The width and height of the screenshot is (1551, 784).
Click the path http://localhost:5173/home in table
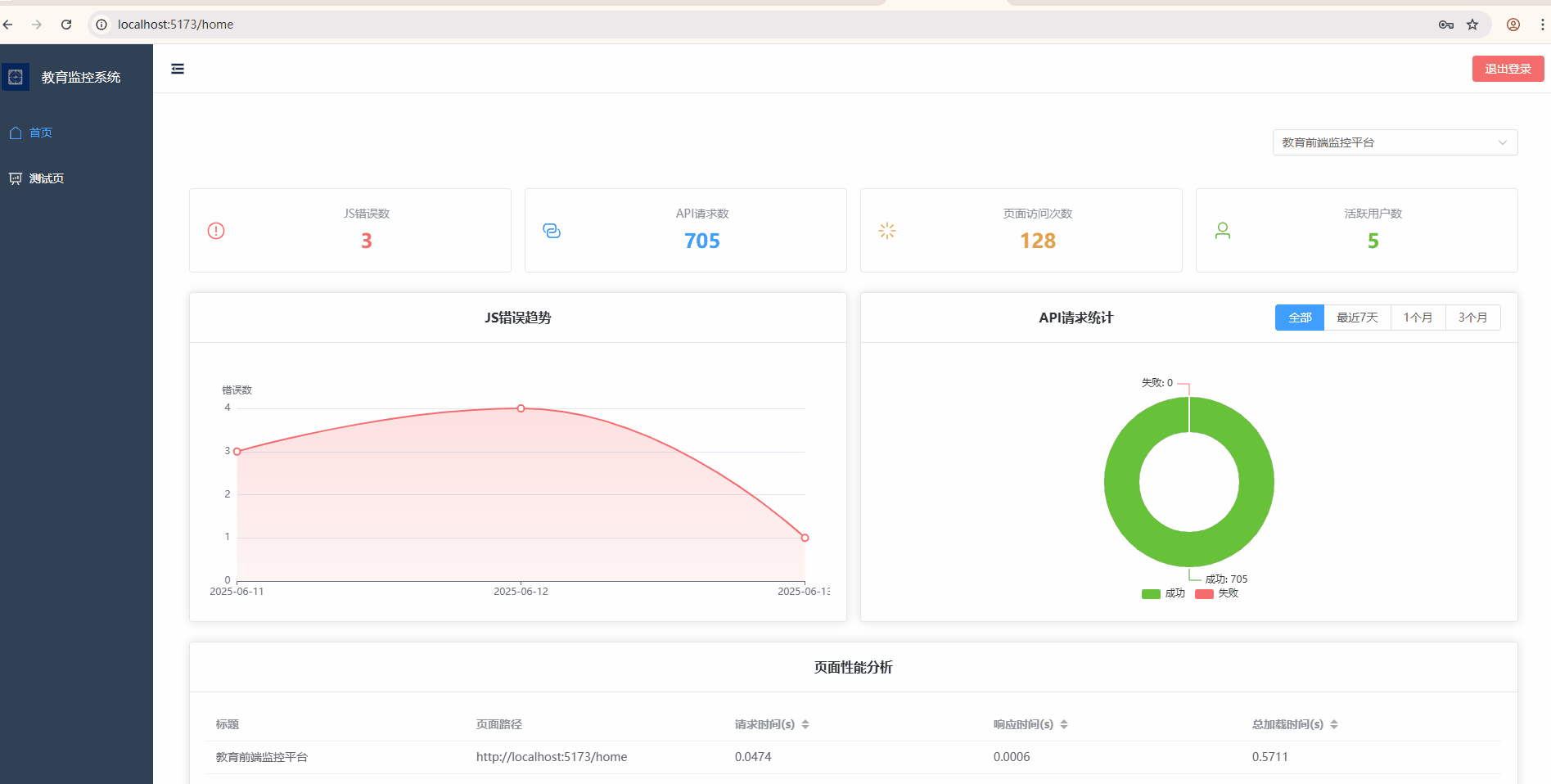[552, 757]
